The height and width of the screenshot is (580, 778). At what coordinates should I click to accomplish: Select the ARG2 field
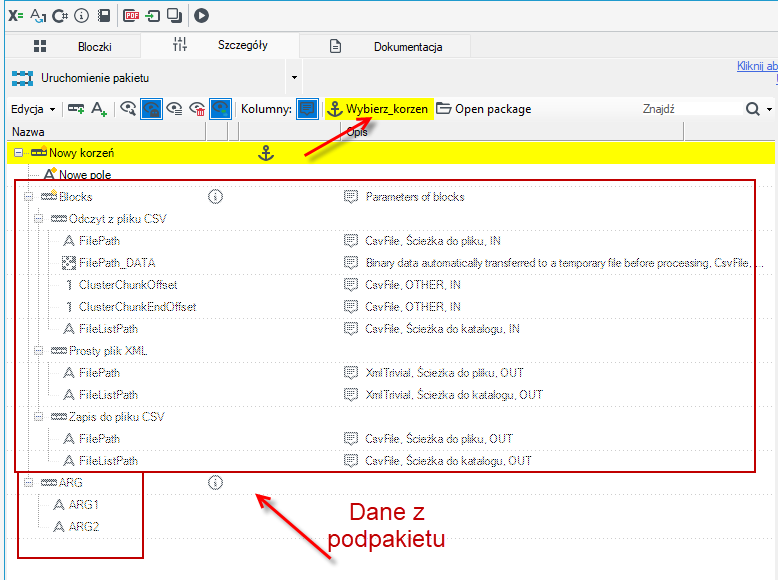point(84,526)
